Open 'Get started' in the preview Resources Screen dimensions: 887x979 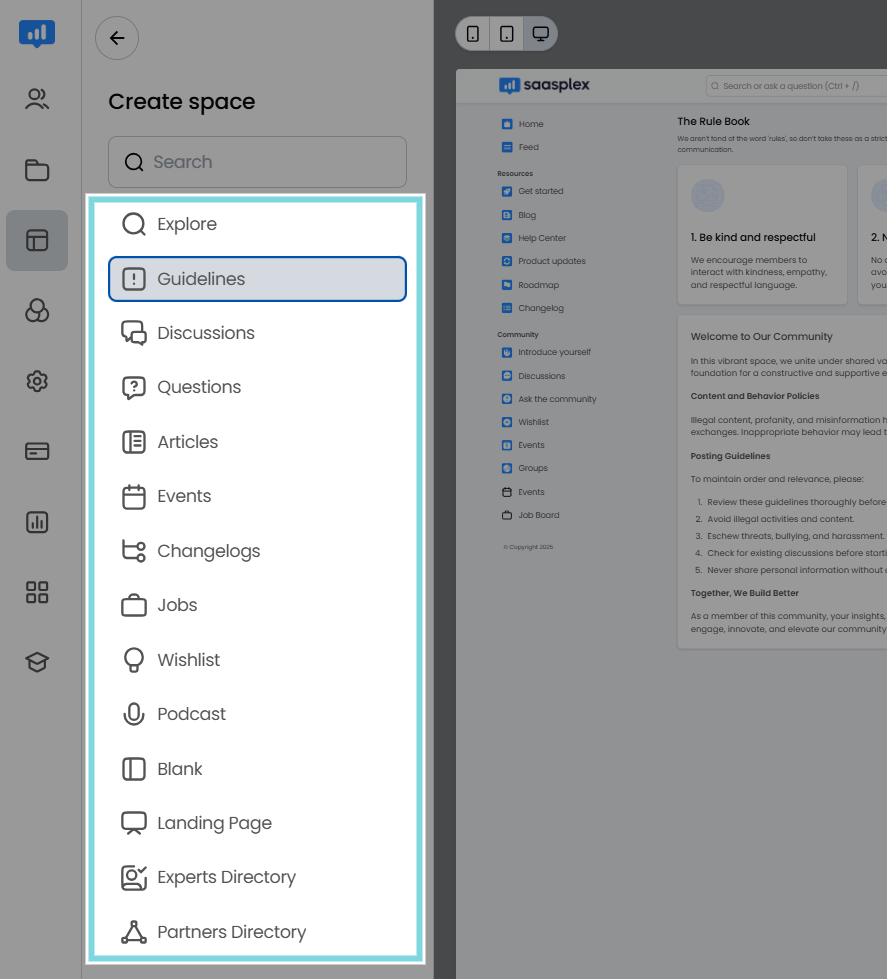(532, 191)
